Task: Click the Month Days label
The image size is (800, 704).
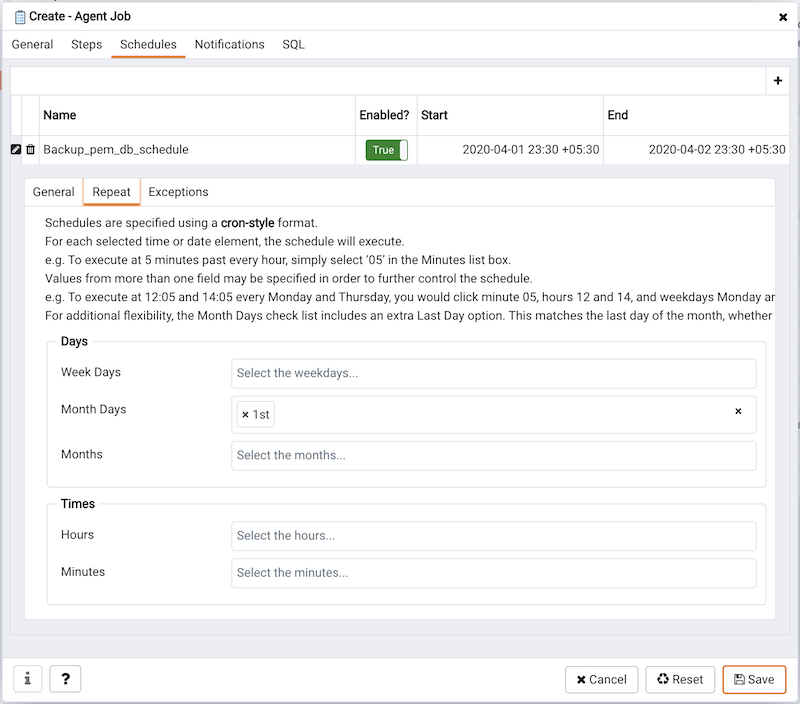Action: [x=93, y=410]
